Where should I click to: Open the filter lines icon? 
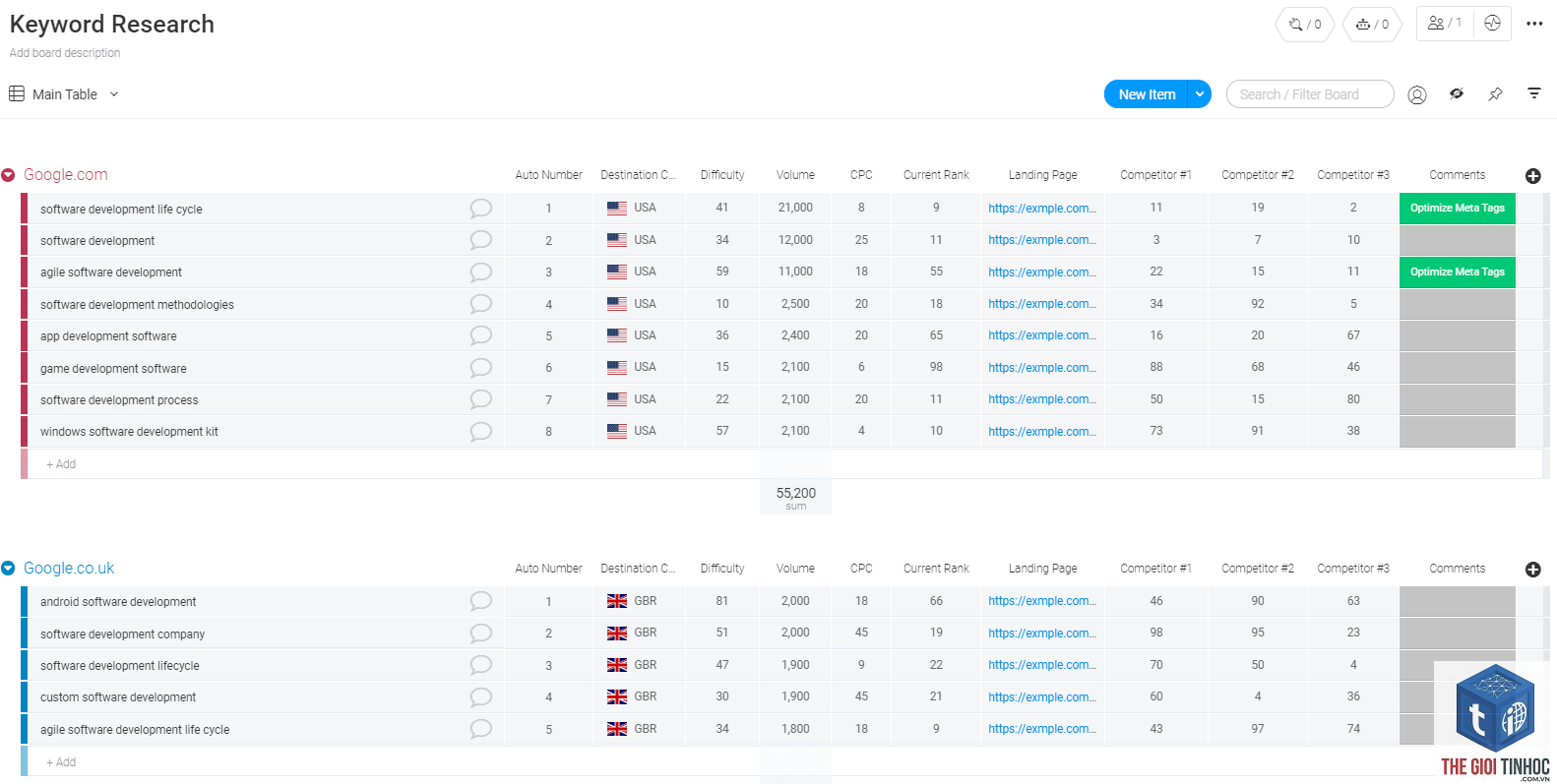1534,93
